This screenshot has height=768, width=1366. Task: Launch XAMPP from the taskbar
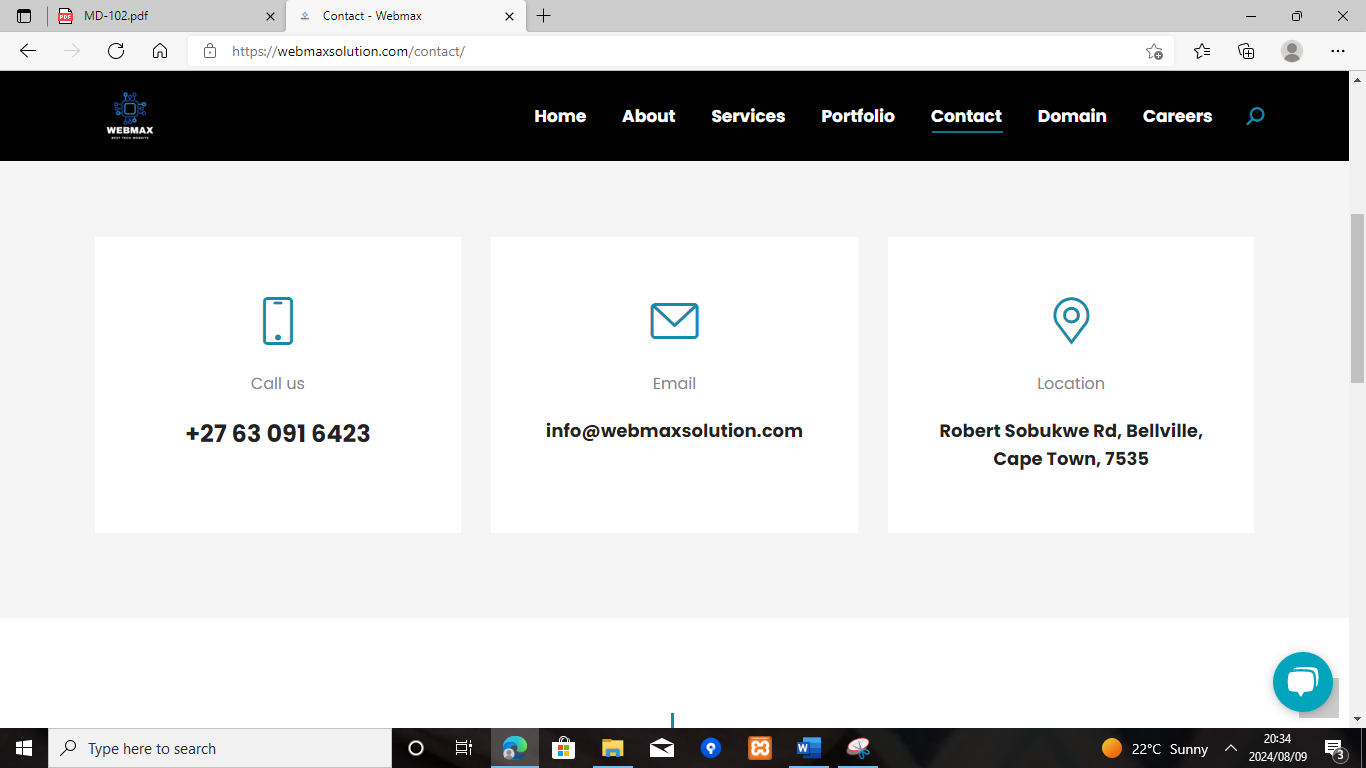pos(760,748)
